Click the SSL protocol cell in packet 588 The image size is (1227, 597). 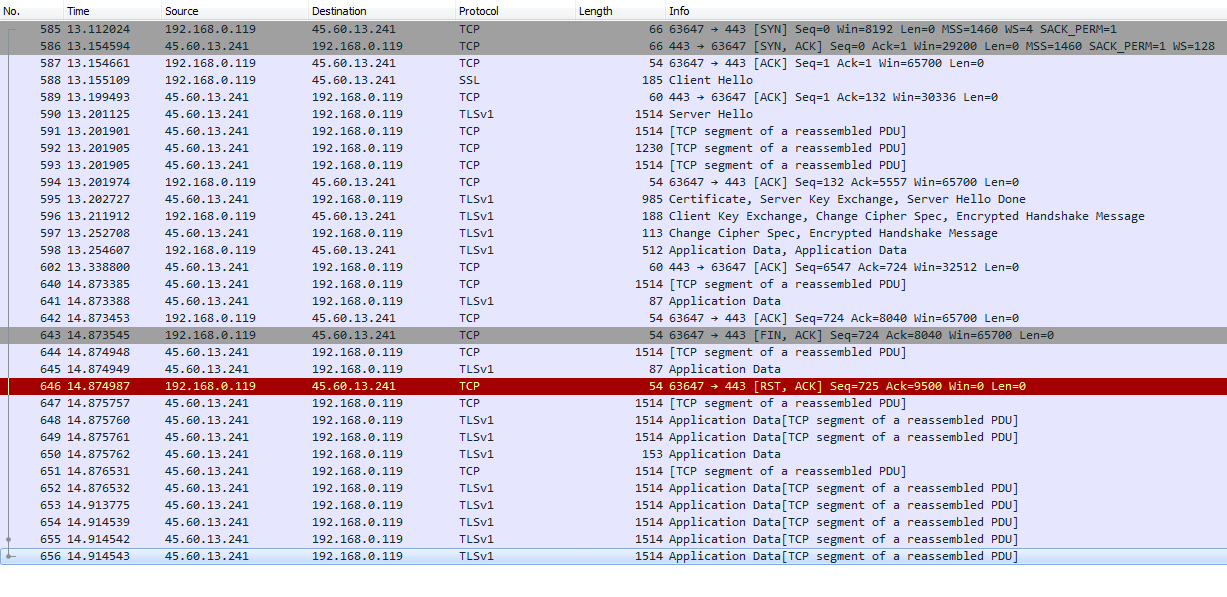pos(469,80)
